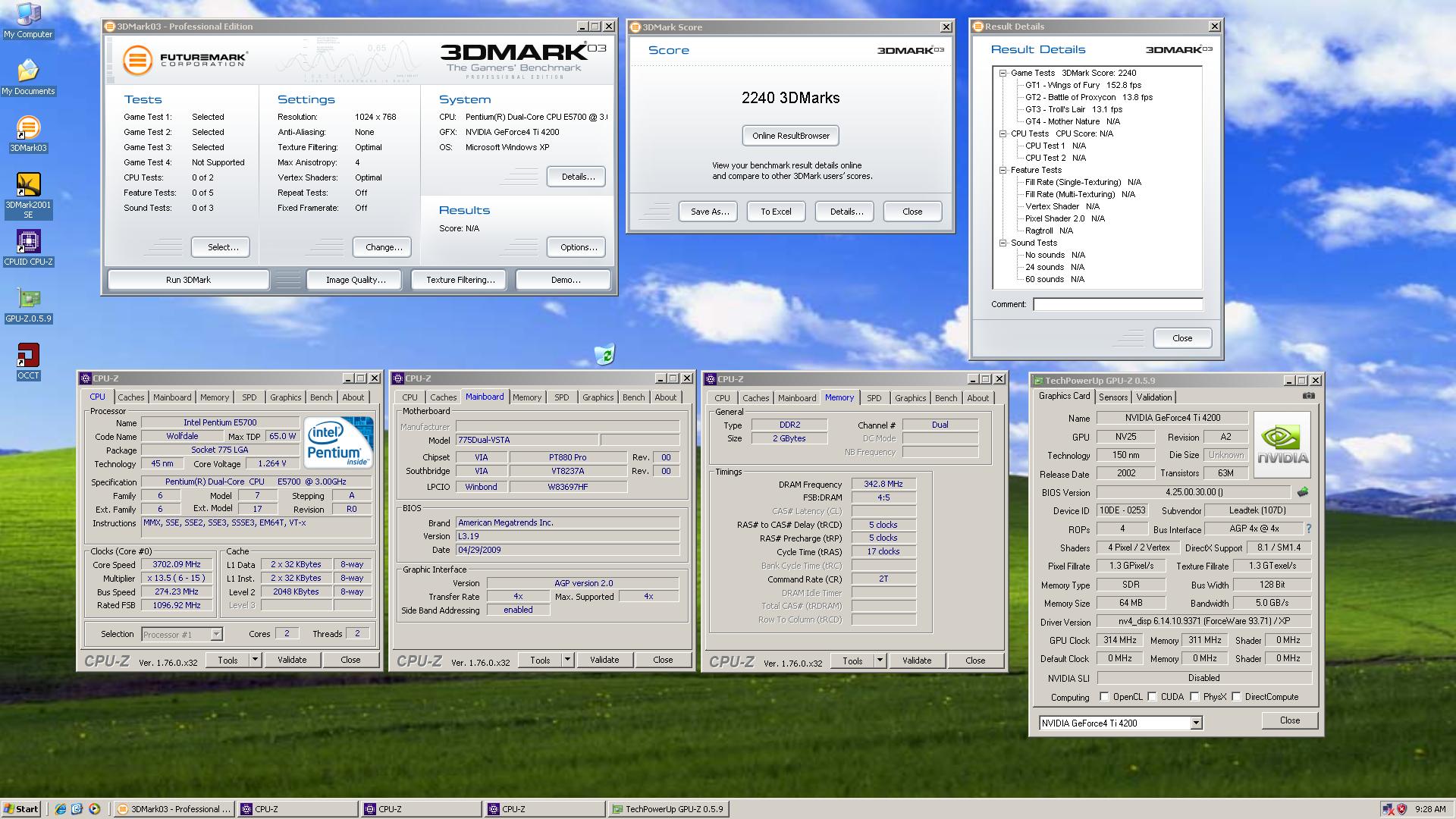
Task: Open Tools dropdown arrow in Memory window
Action: [x=880, y=661]
